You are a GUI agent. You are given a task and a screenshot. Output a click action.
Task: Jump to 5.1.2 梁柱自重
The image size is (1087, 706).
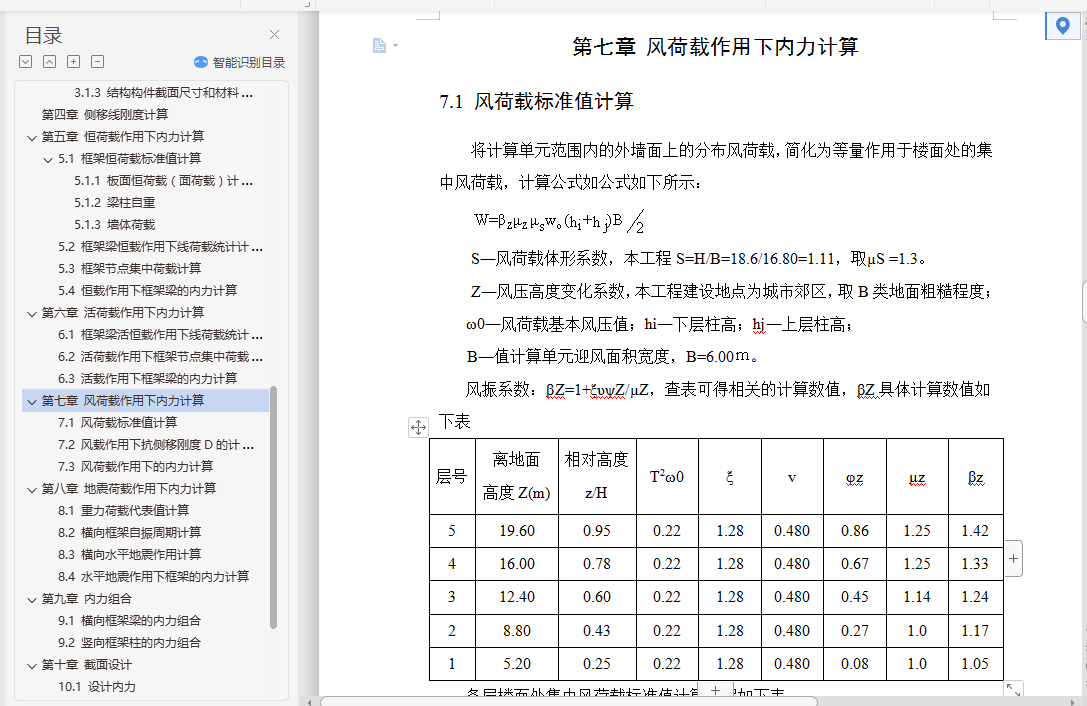[114, 203]
